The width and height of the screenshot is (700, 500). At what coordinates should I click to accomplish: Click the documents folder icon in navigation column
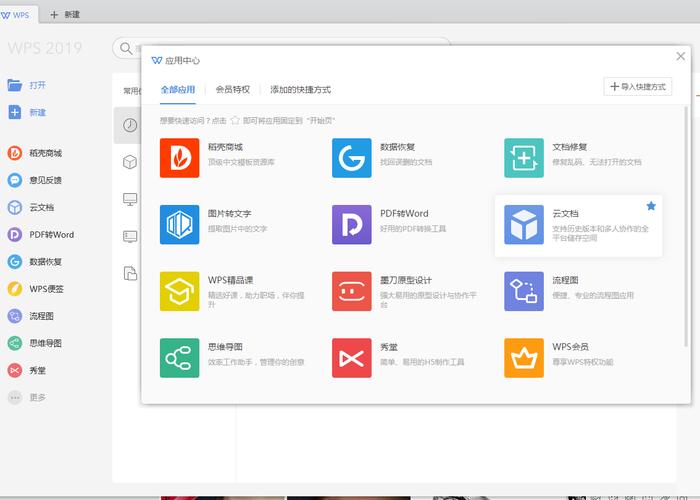(x=130, y=273)
